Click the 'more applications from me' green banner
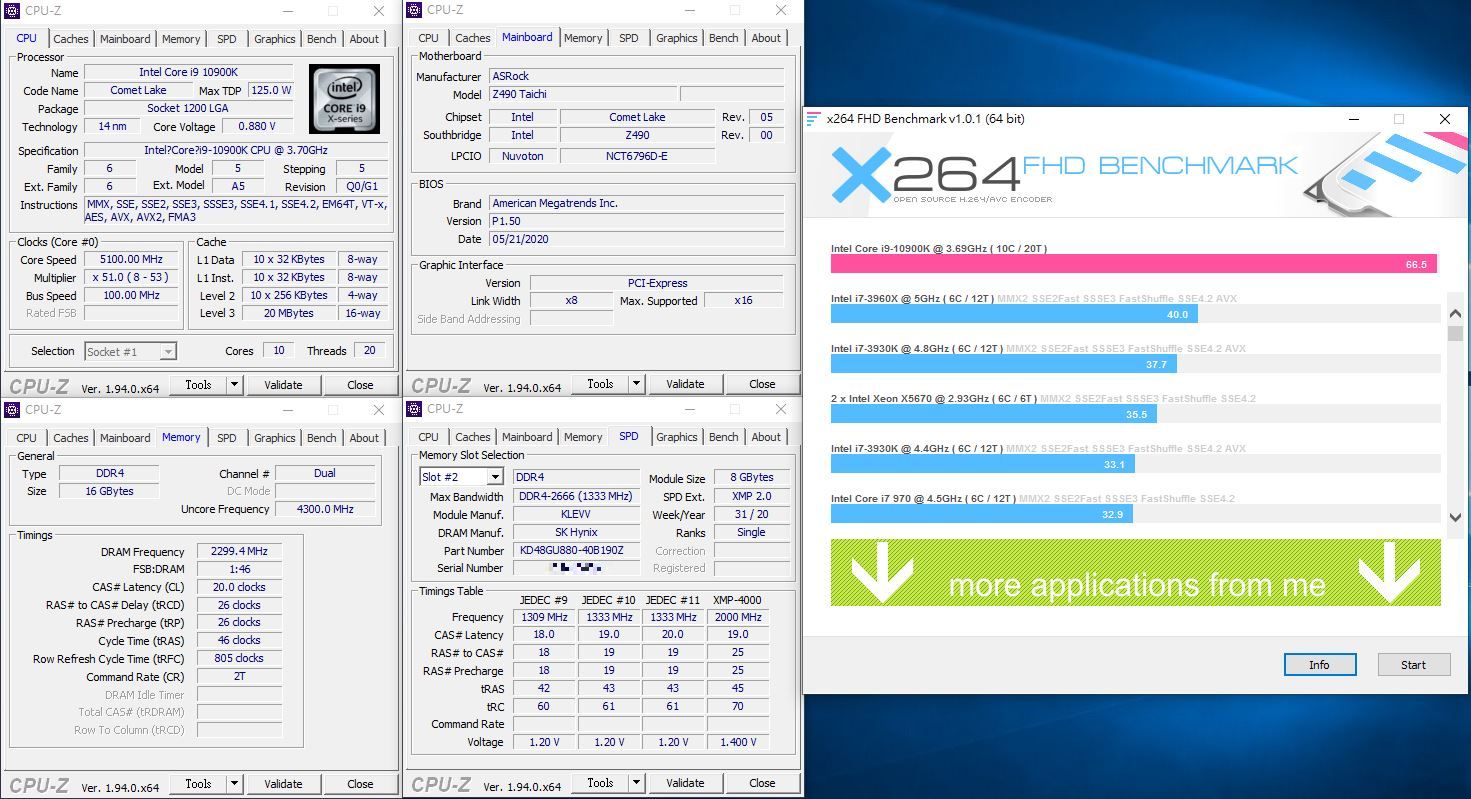The height and width of the screenshot is (799, 1471). (1136, 572)
